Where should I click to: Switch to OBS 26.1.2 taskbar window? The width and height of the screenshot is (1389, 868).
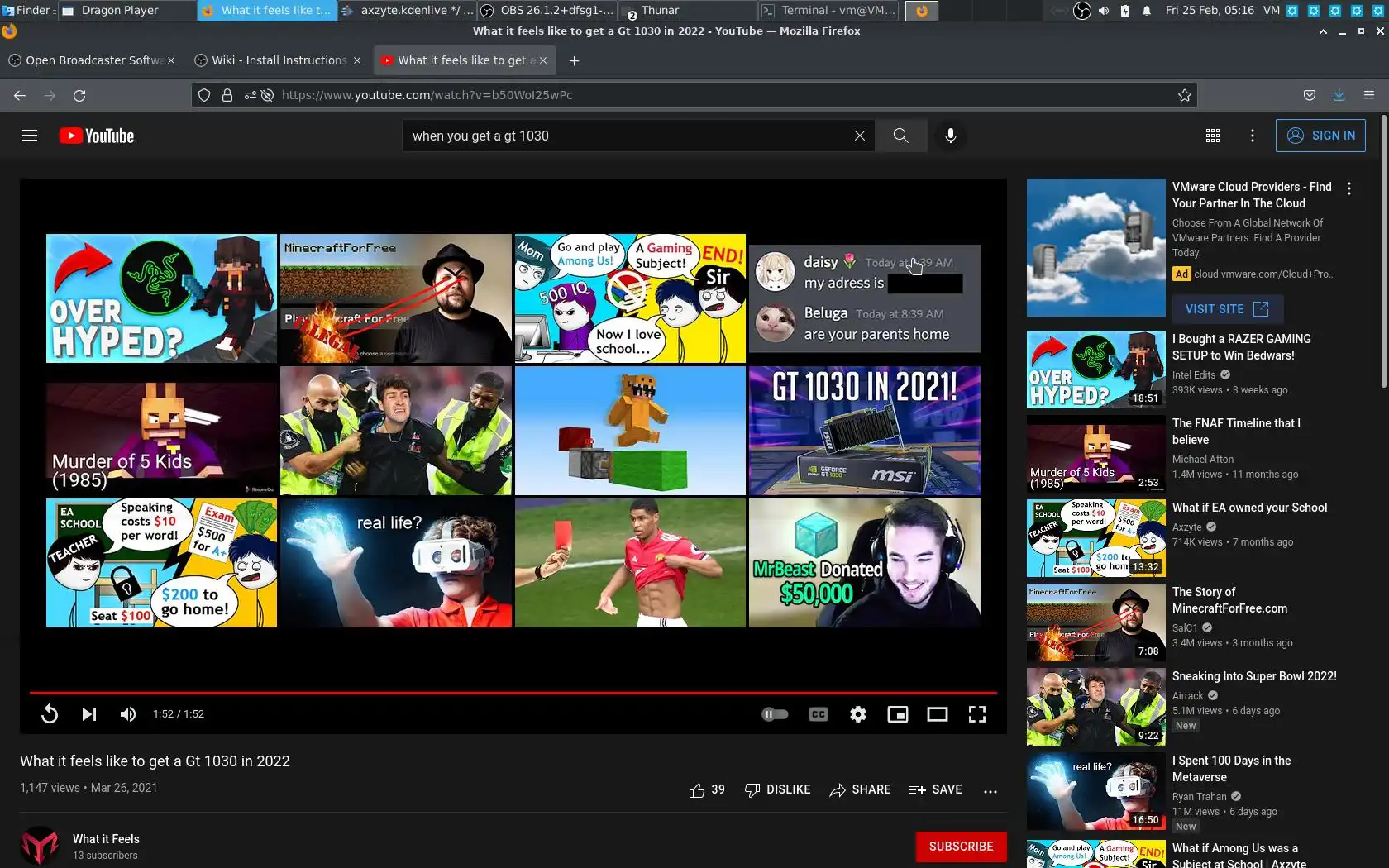point(547,11)
